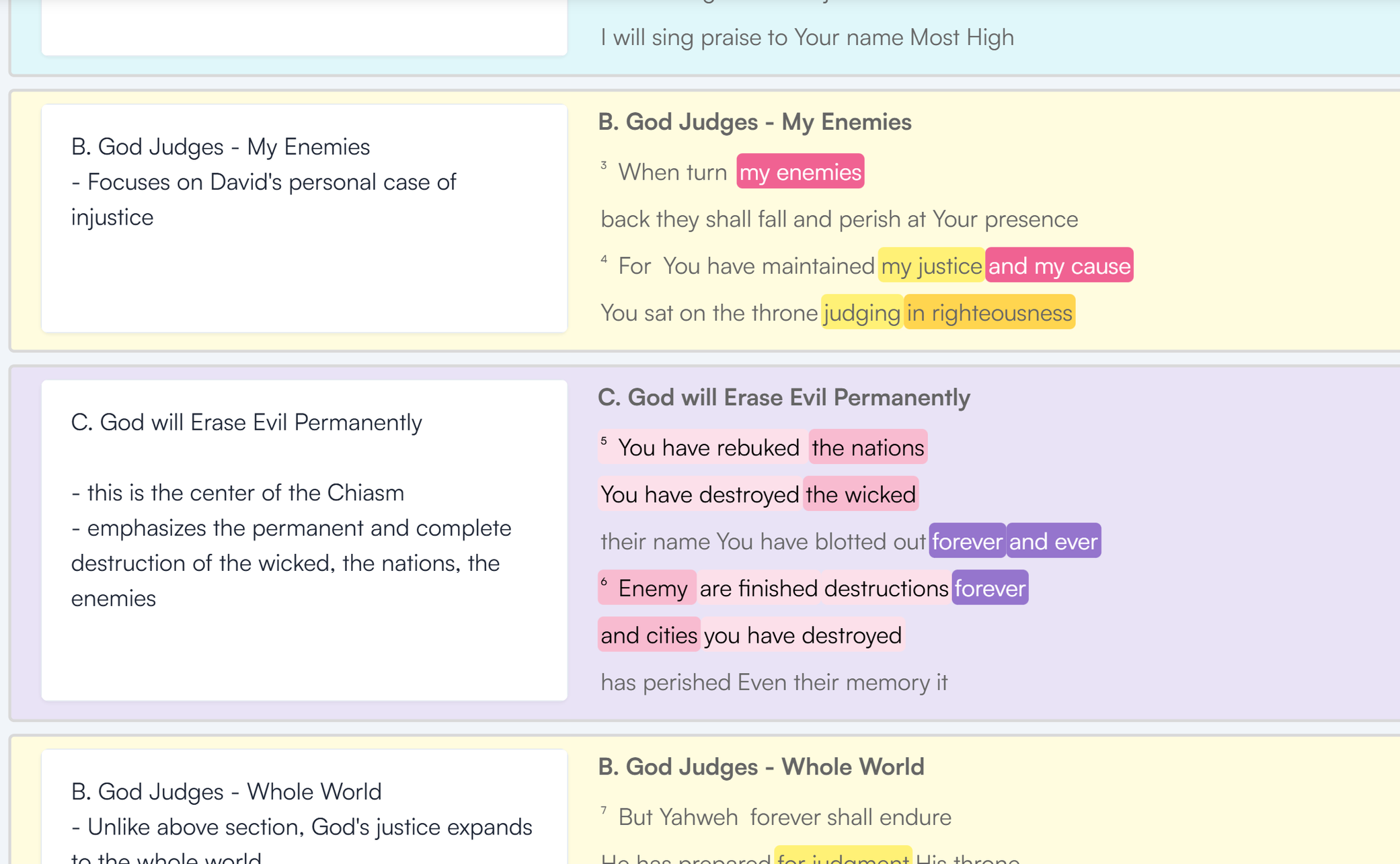The height and width of the screenshot is (864, 1400).
Task: Select the purple 'forever' highlight in verse 6
Action: point(990,588)
